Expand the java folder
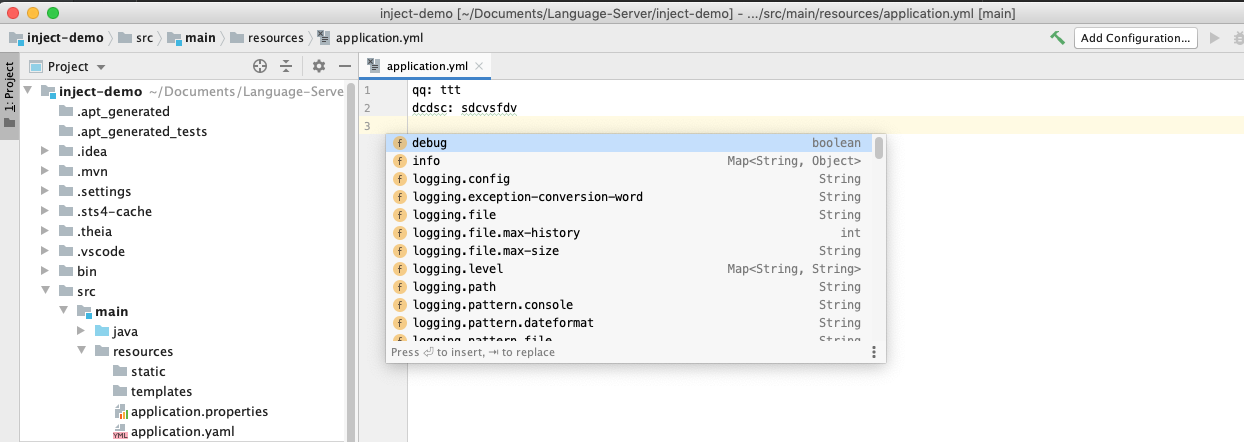The height and width of the screenshot is (442, 1244). pyautogui.click(x=82, y=331)
